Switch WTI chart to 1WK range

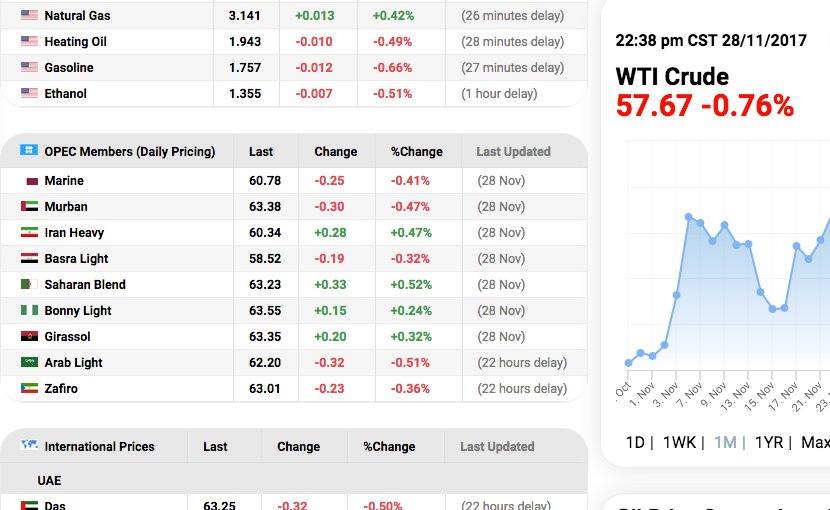coord(680,442)
